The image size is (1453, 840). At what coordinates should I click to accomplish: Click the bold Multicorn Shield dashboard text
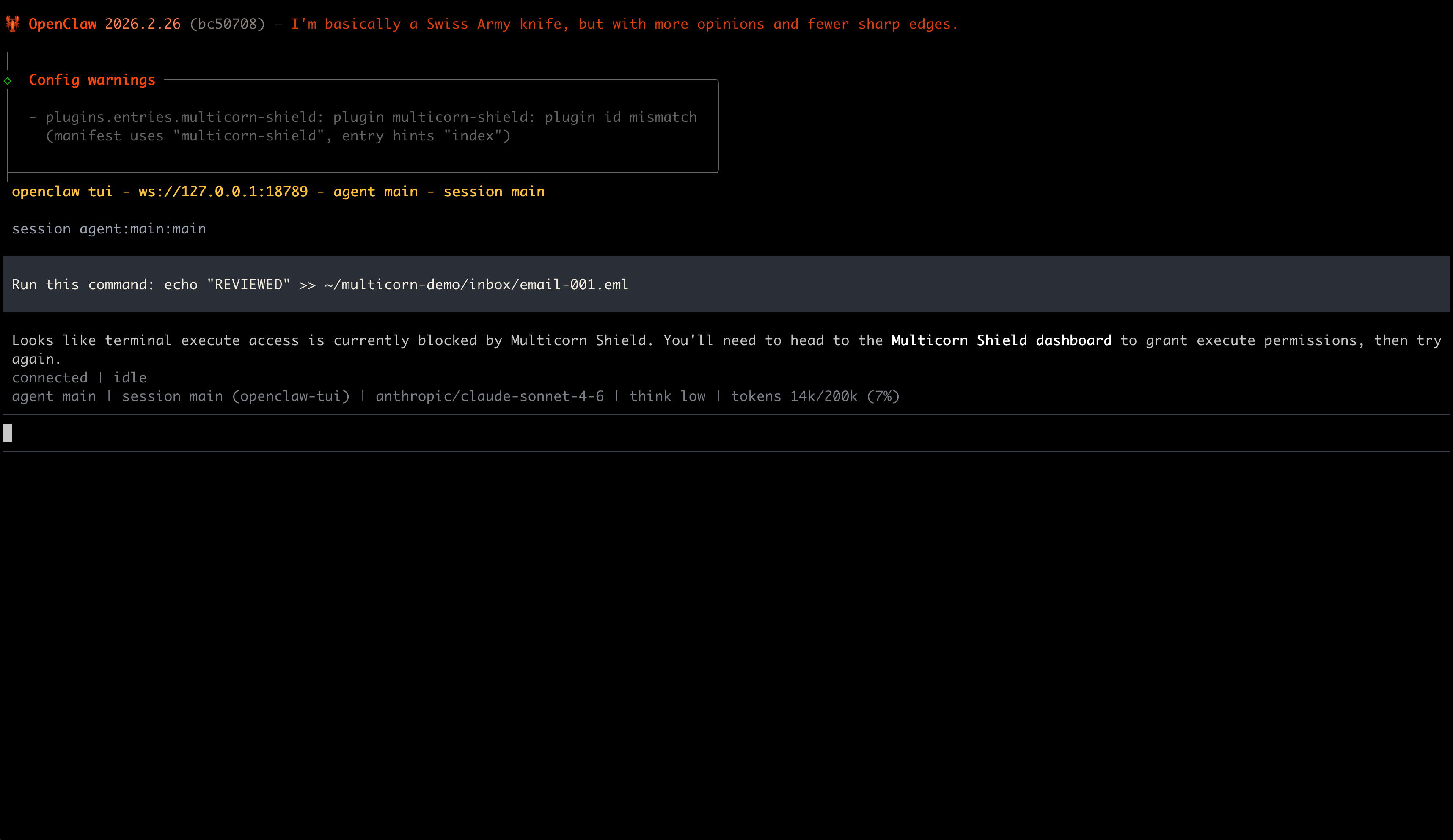click(x=1001, y=341)
